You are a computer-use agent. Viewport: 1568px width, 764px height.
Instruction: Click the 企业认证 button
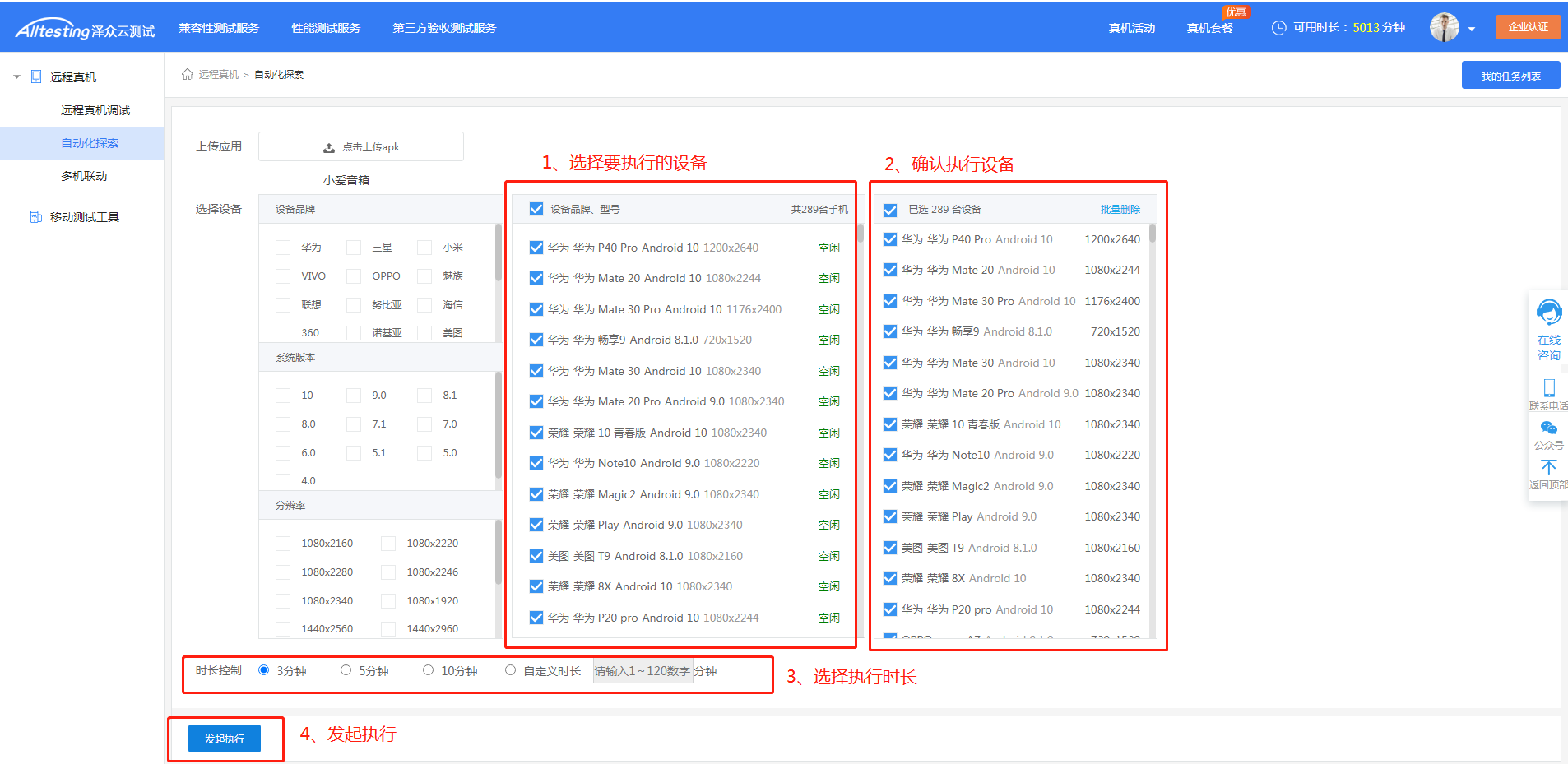pyautogui.click(x=1528, y=27)
